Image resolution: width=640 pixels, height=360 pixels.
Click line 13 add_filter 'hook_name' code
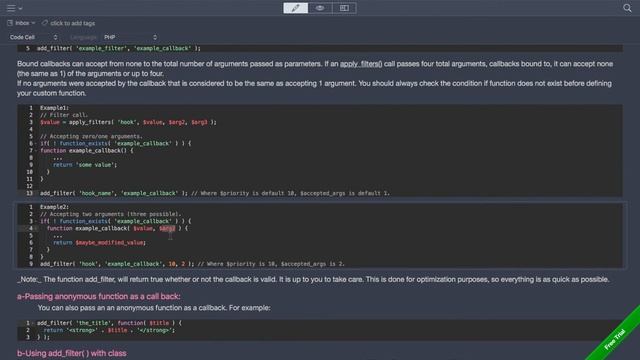pyautogui.click(x=215, y=193)
